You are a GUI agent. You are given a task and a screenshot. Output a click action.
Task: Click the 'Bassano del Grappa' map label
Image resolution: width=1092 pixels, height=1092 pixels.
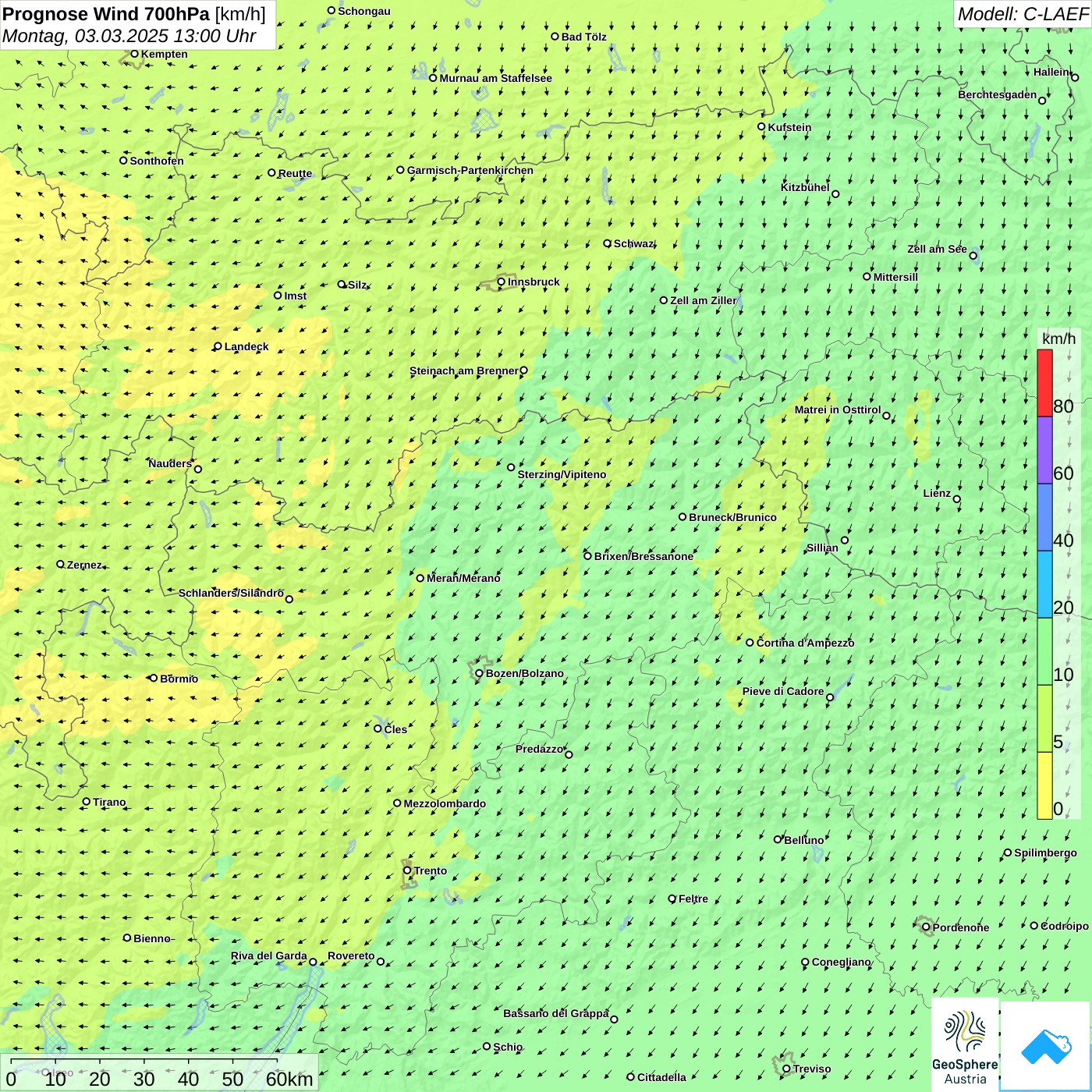(x=555, y=1013)
